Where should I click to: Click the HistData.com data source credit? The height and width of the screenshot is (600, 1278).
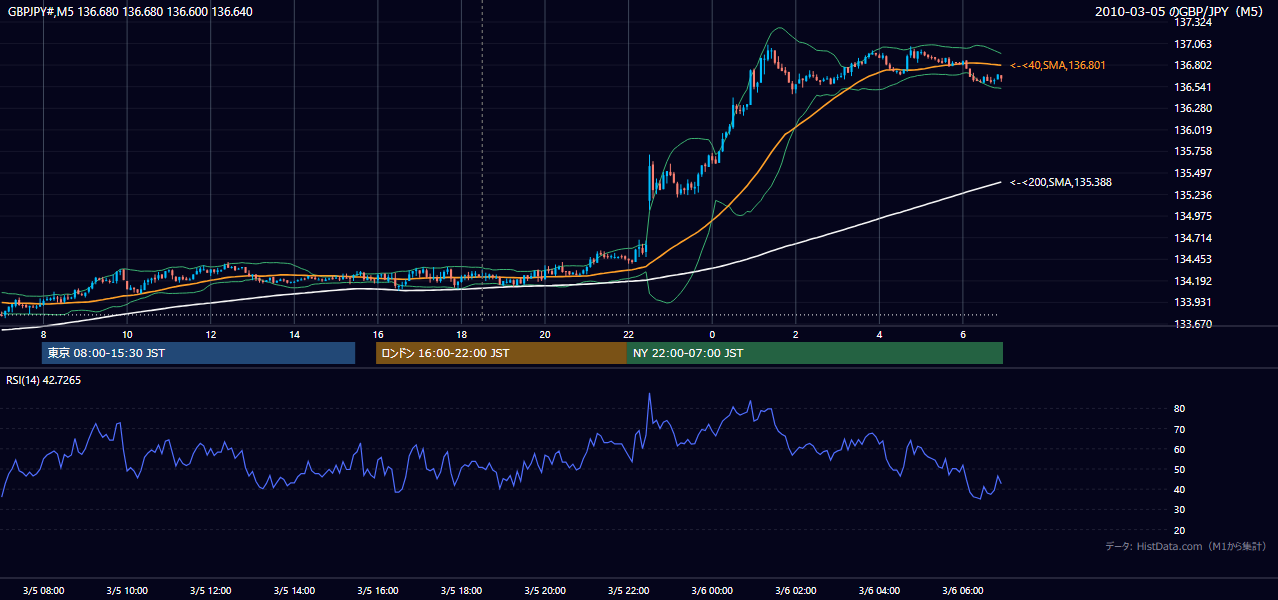click(1186, 546)
